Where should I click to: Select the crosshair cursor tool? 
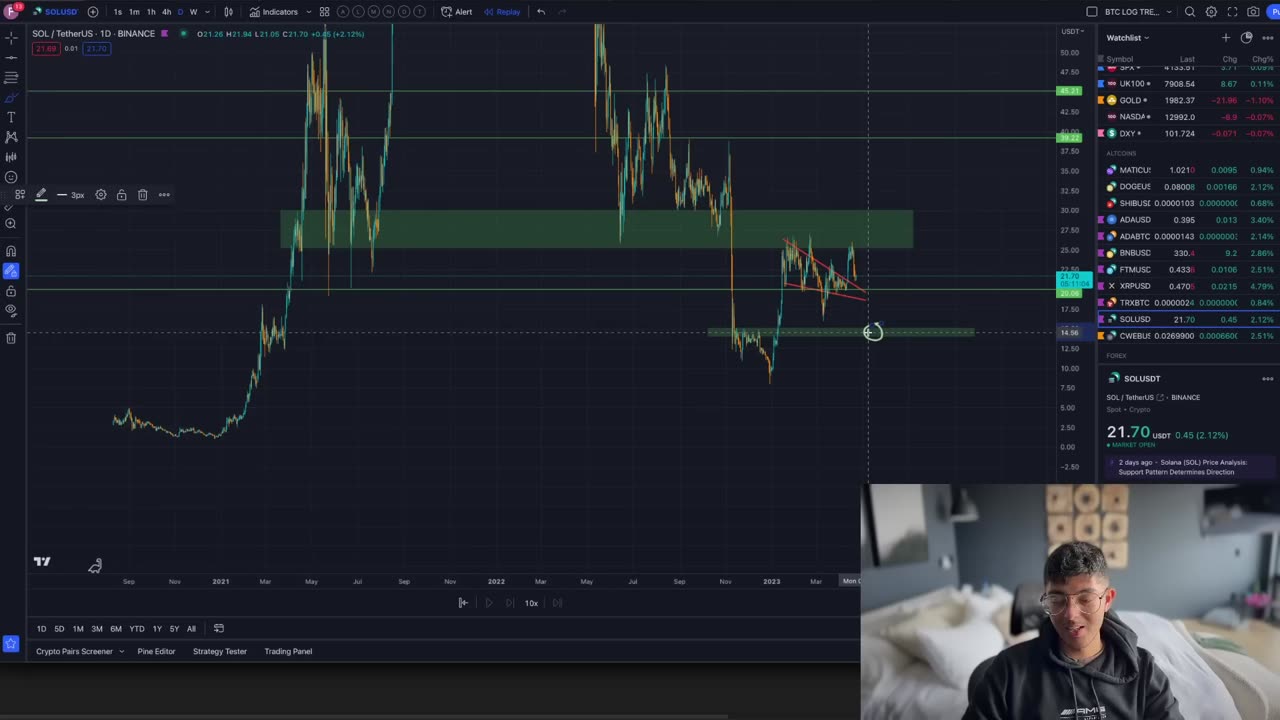click(x=11, y=38)
